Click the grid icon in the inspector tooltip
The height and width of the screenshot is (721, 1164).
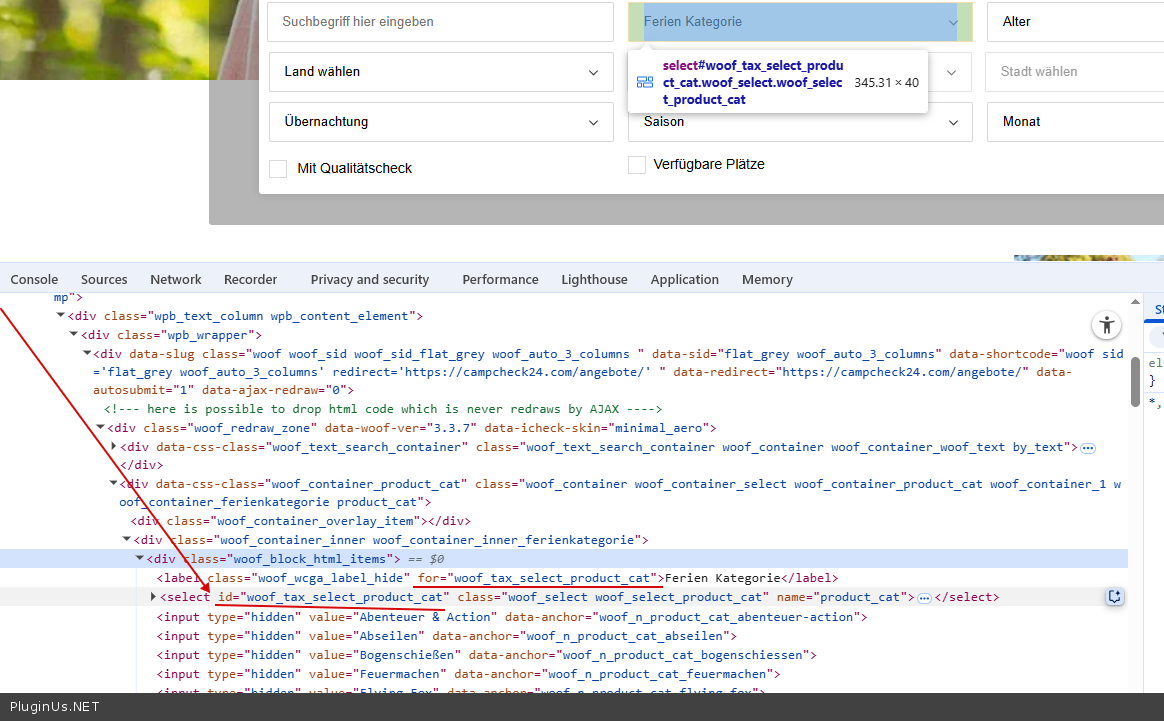[x=645, y=82]
